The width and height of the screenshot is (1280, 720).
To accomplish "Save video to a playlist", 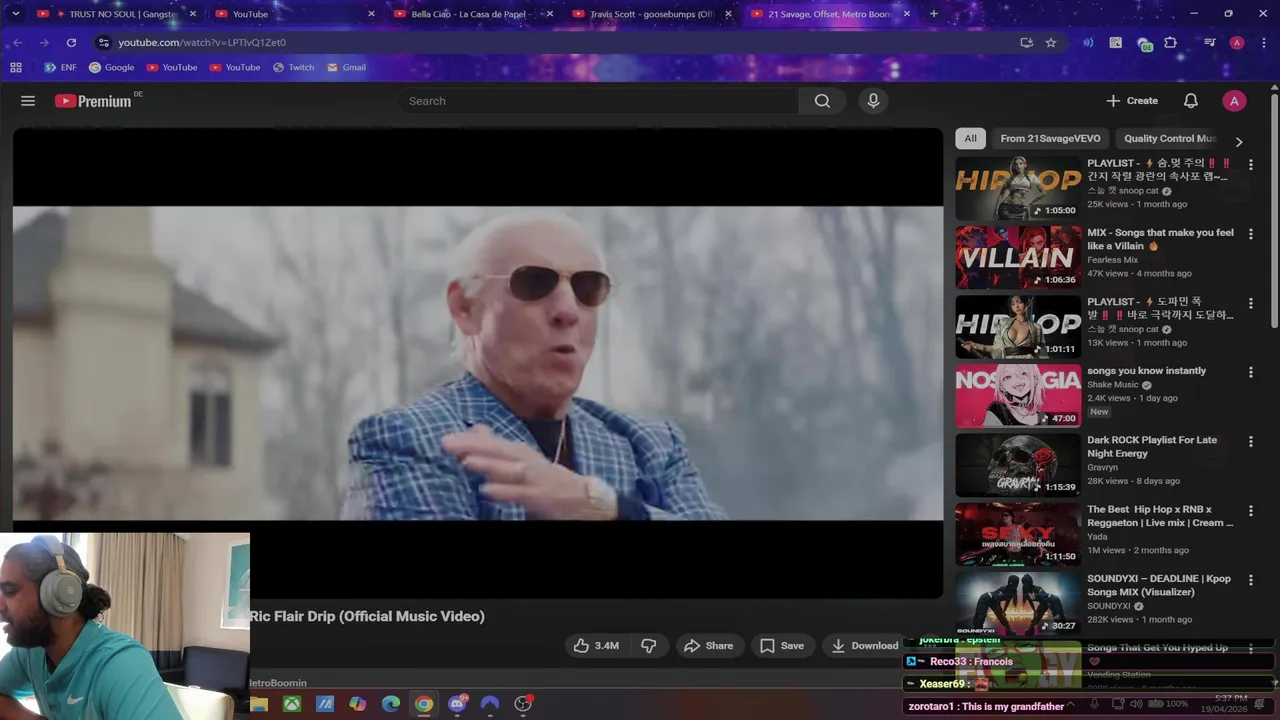I will point(782,646).
